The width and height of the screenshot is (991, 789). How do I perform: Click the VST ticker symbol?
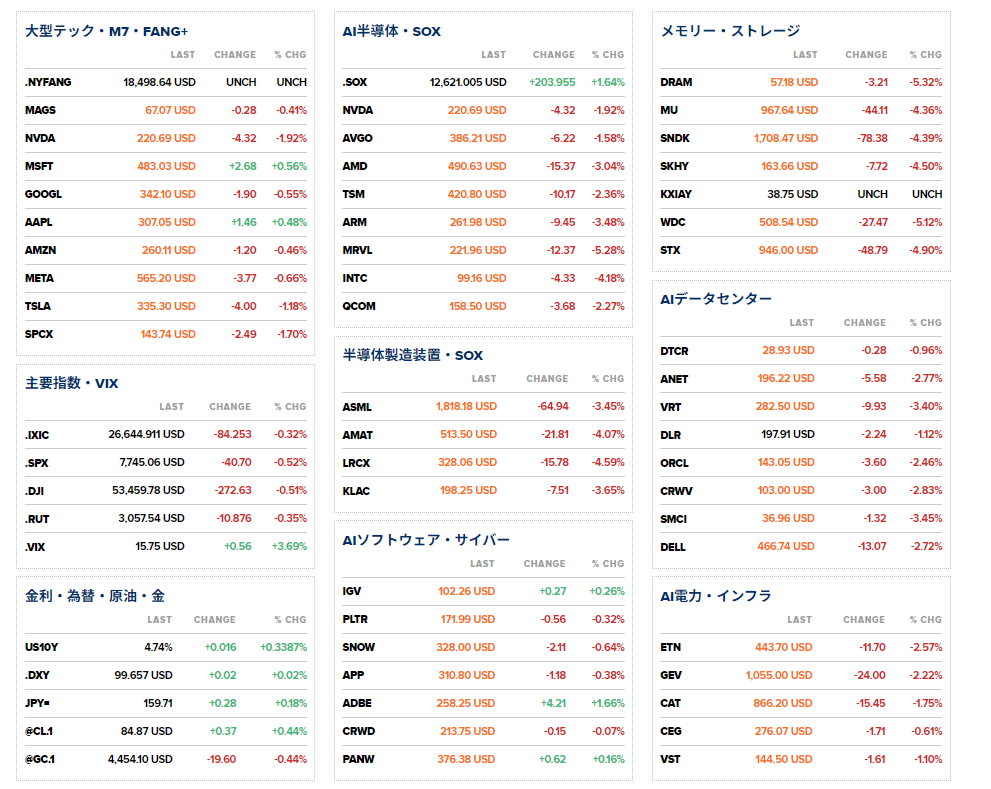coord(670,759)
